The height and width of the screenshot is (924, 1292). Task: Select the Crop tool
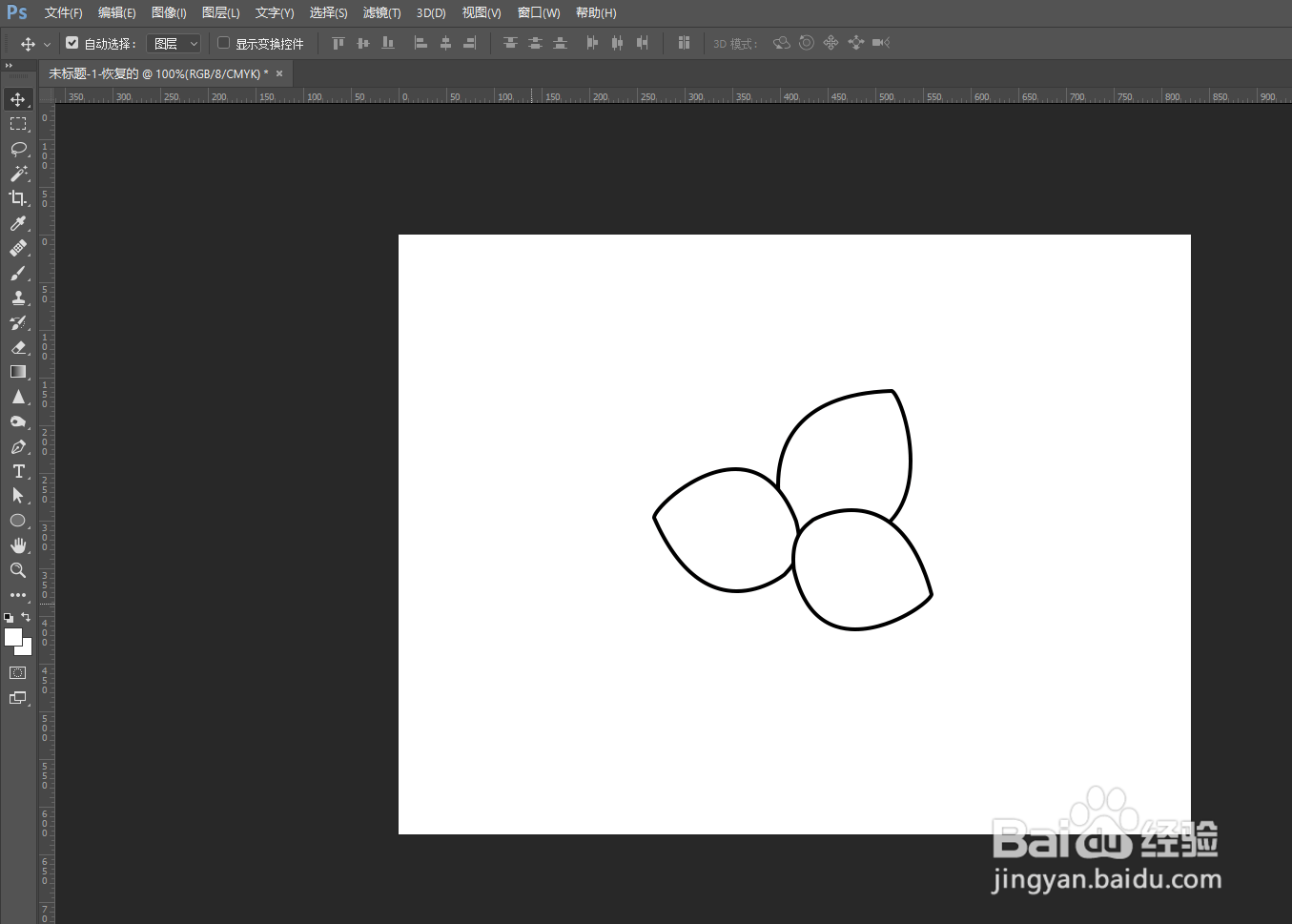tap(18, 198)
